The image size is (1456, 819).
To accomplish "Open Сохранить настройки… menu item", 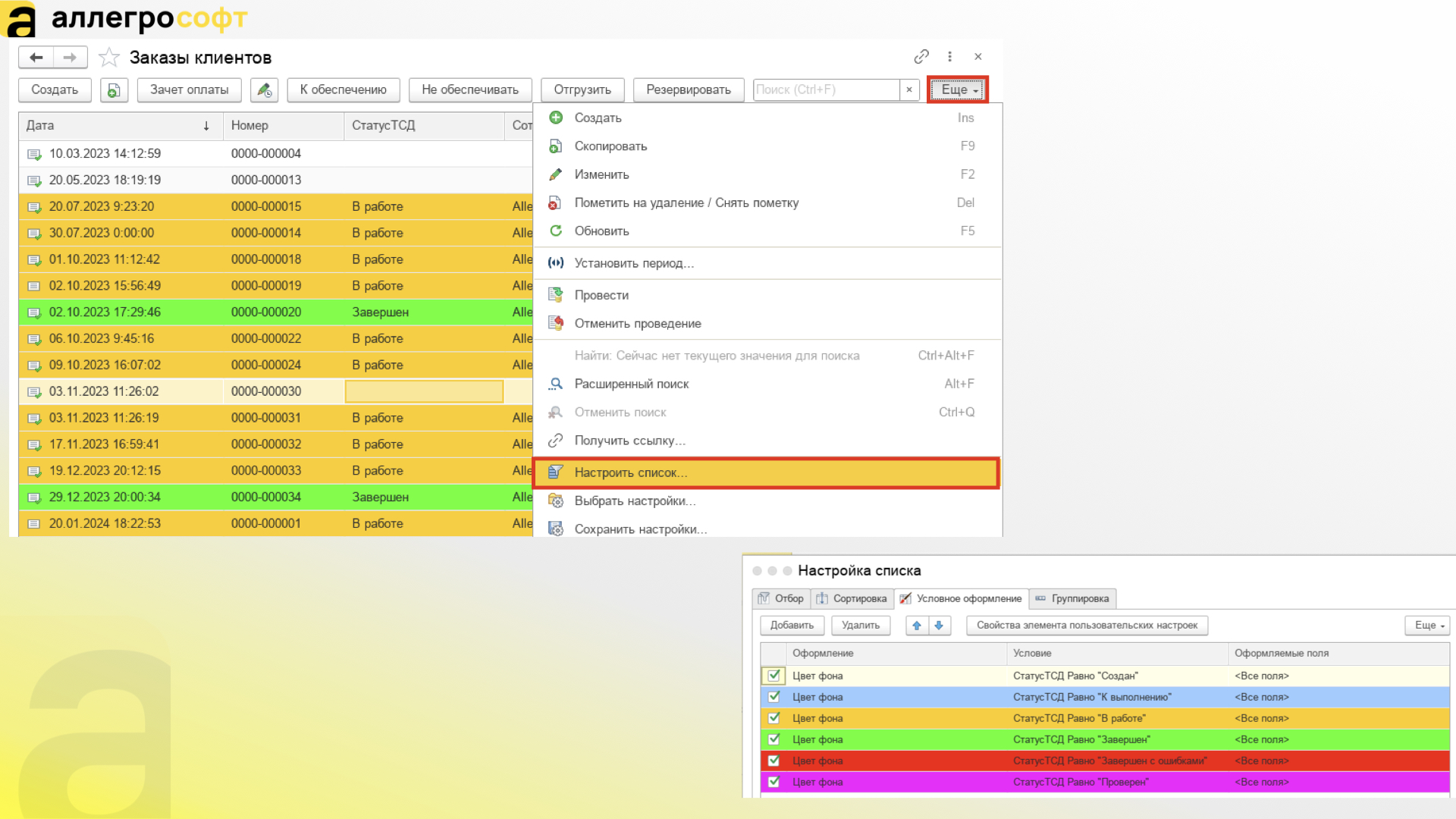I will (x=767, y=528).
